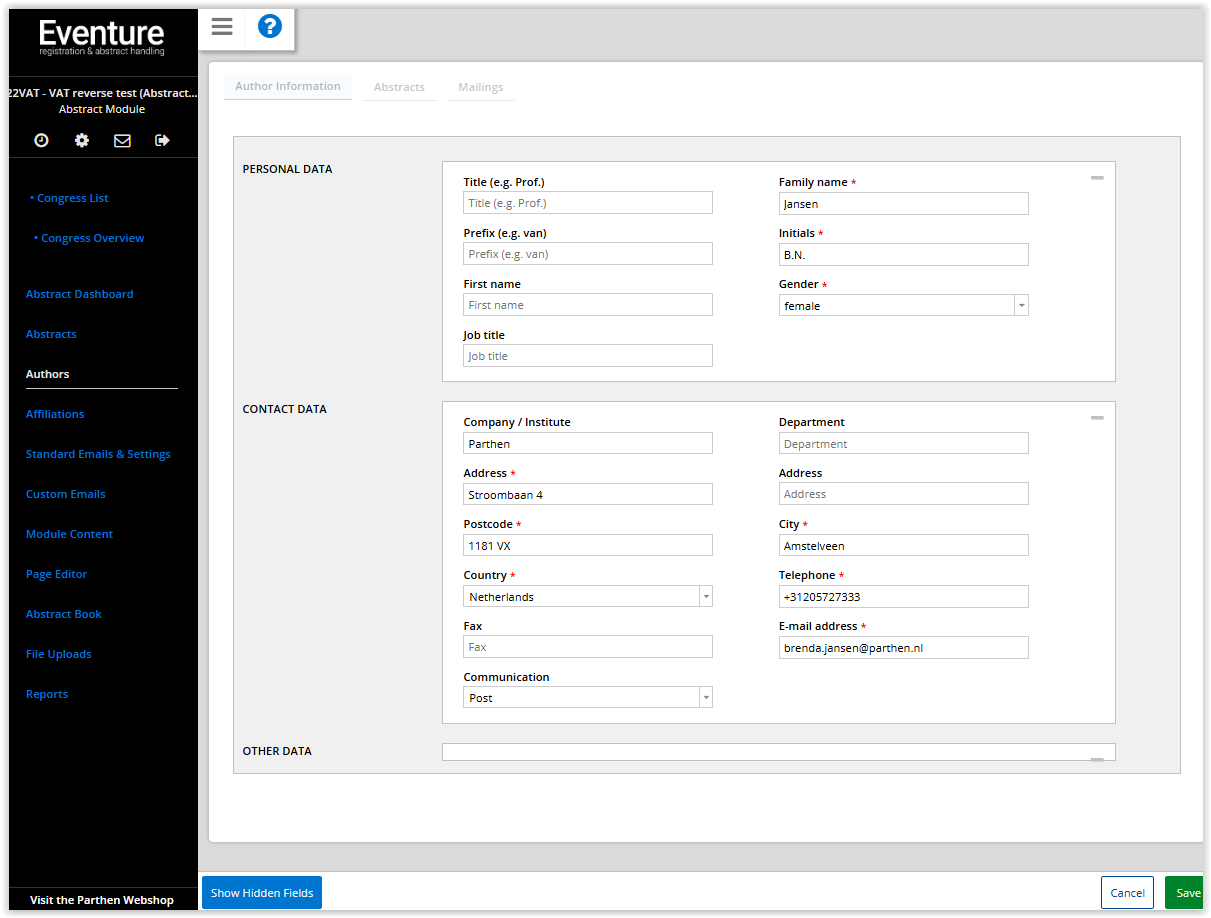Click the blue help question mark icon
1211x918 pixels.
[270, 27]
